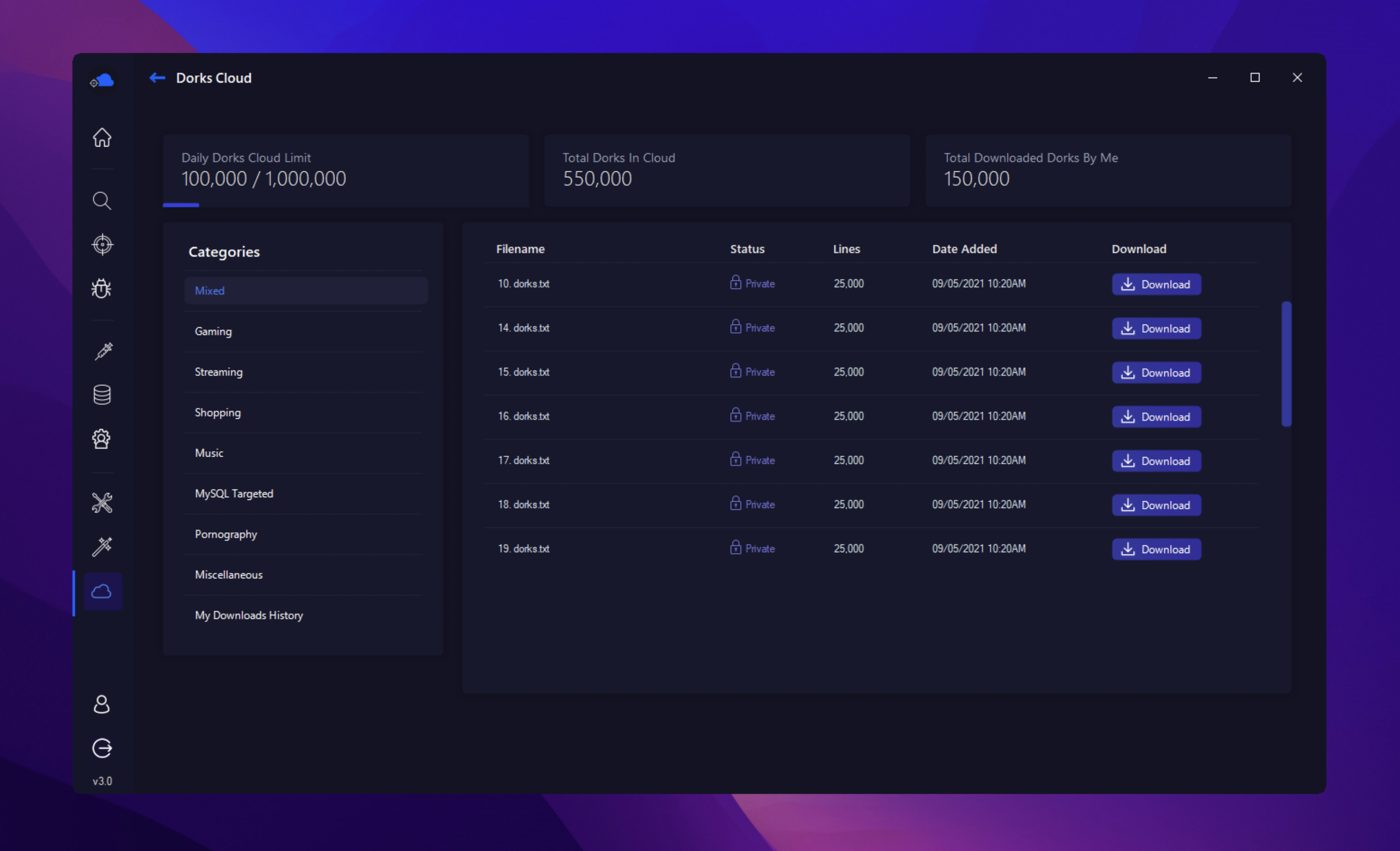
Task: Open the wrench and screwdriver tools icon
Action: click(102, 503)
